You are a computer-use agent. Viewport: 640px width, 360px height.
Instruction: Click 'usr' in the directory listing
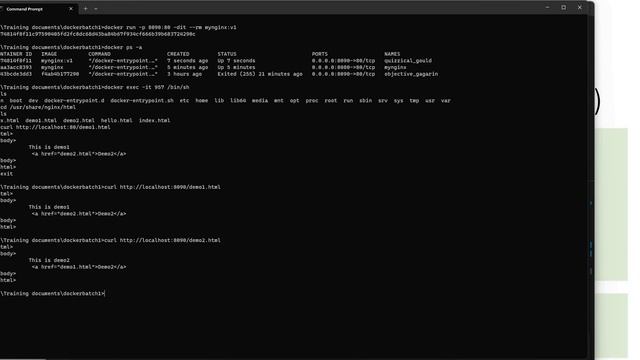pyautogui.click(x=430, y=100)
